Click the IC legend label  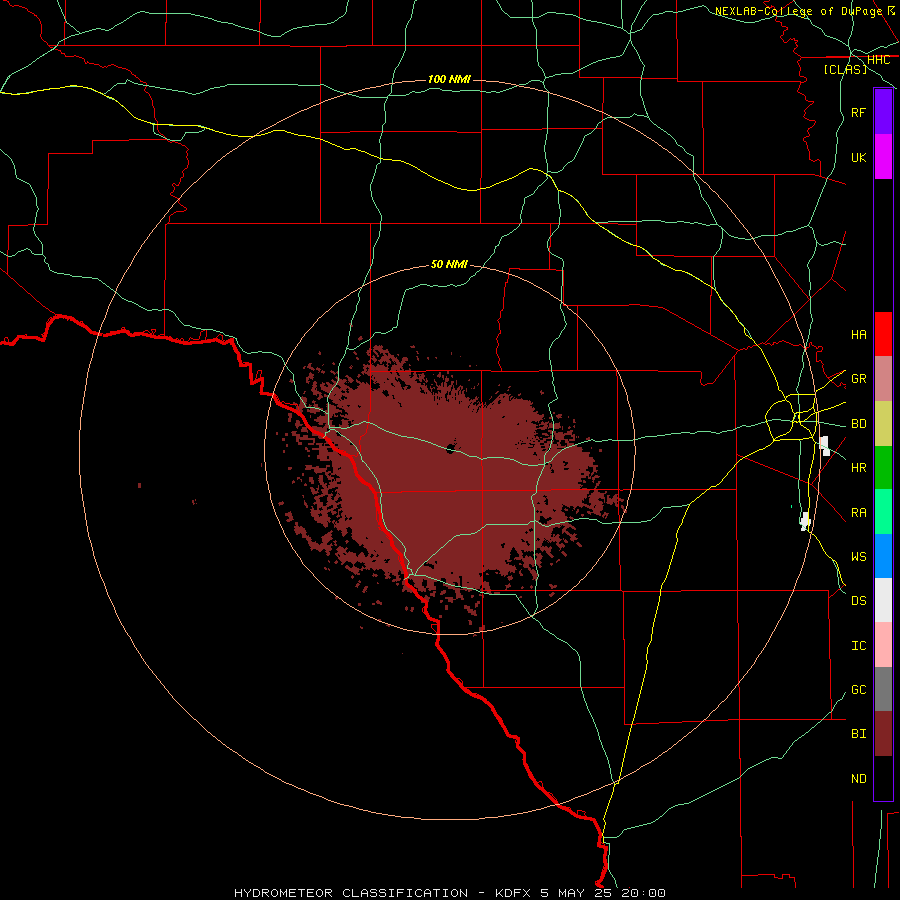tap(858, 646)
